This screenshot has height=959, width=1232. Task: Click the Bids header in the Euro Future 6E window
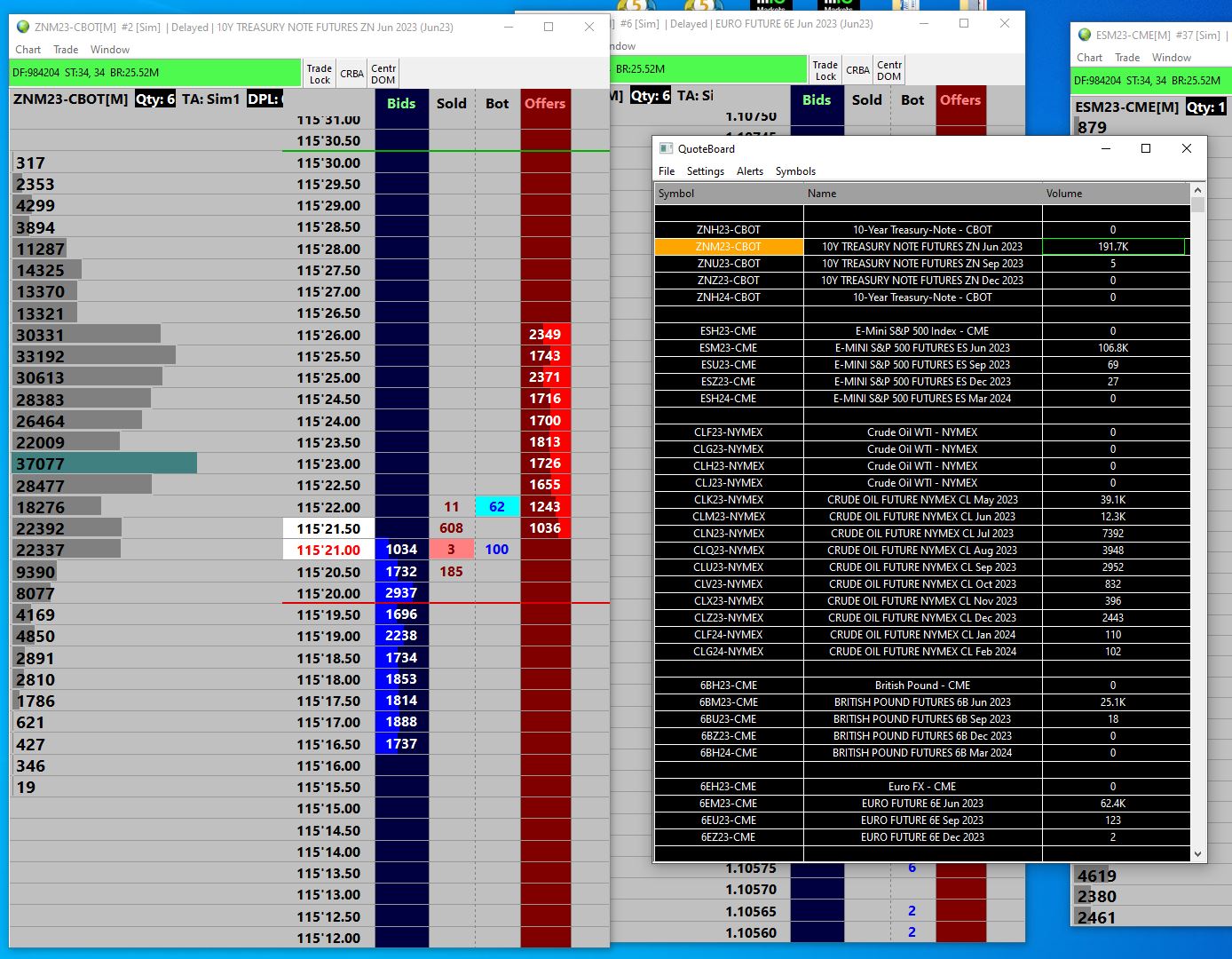point(817,100)
